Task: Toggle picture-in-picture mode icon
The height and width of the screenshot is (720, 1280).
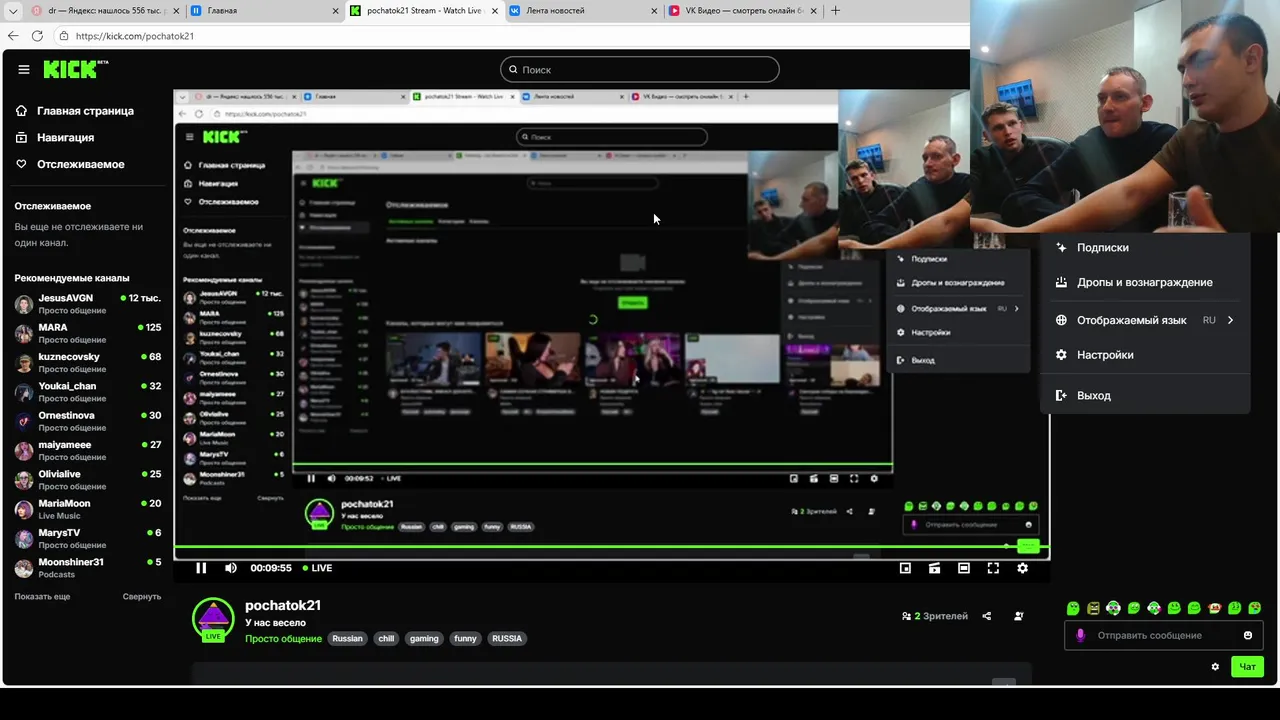Action: [x=905, y=568]
